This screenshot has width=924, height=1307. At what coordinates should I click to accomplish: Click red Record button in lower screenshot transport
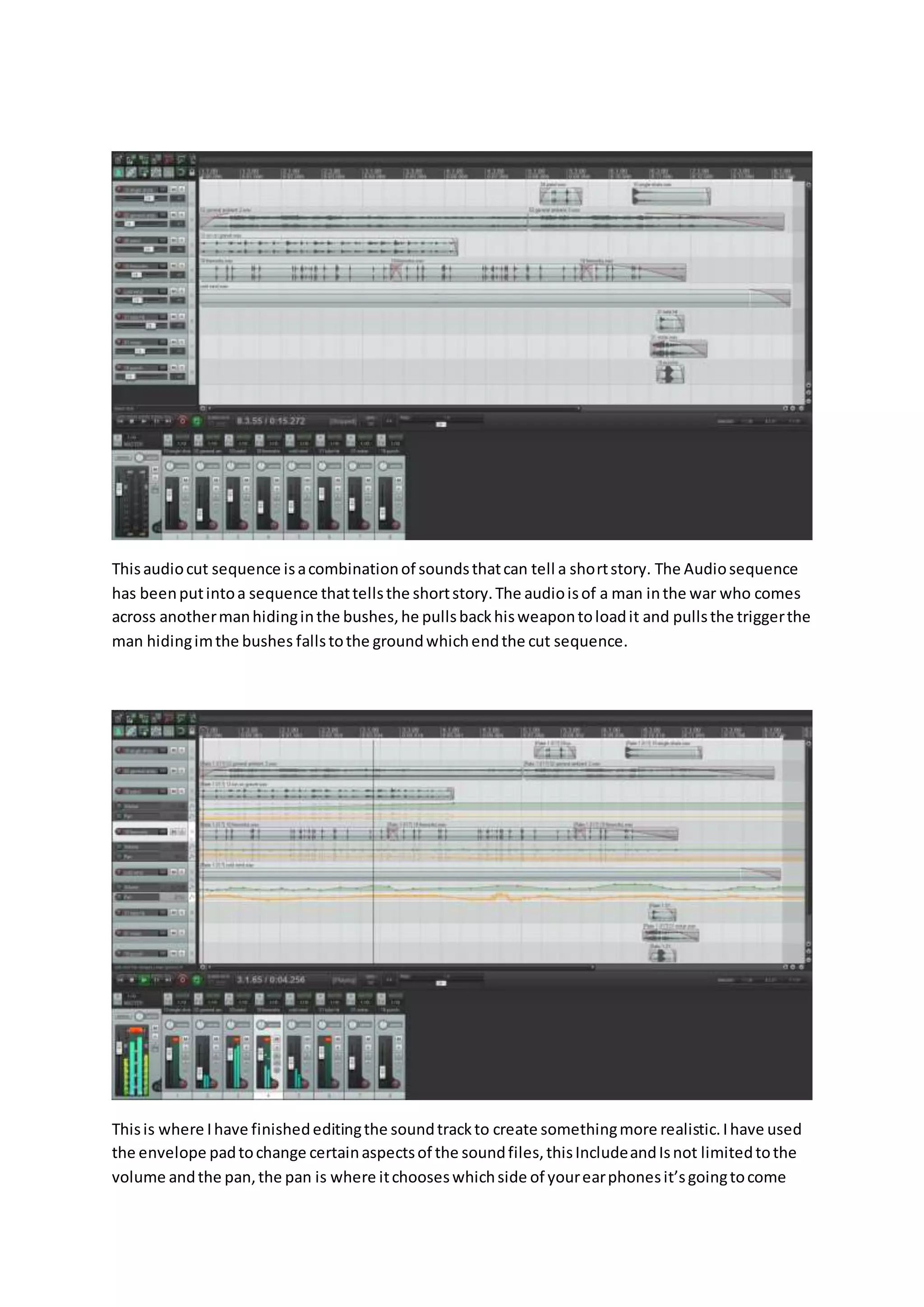[x=183, y=980]
